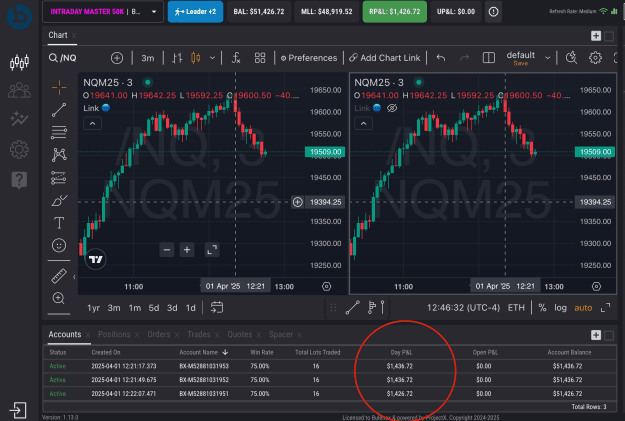The height and width of the screenshot is (421, 625).
Task: Open the community people sidebar icon
Action: (x=19, y=90)
